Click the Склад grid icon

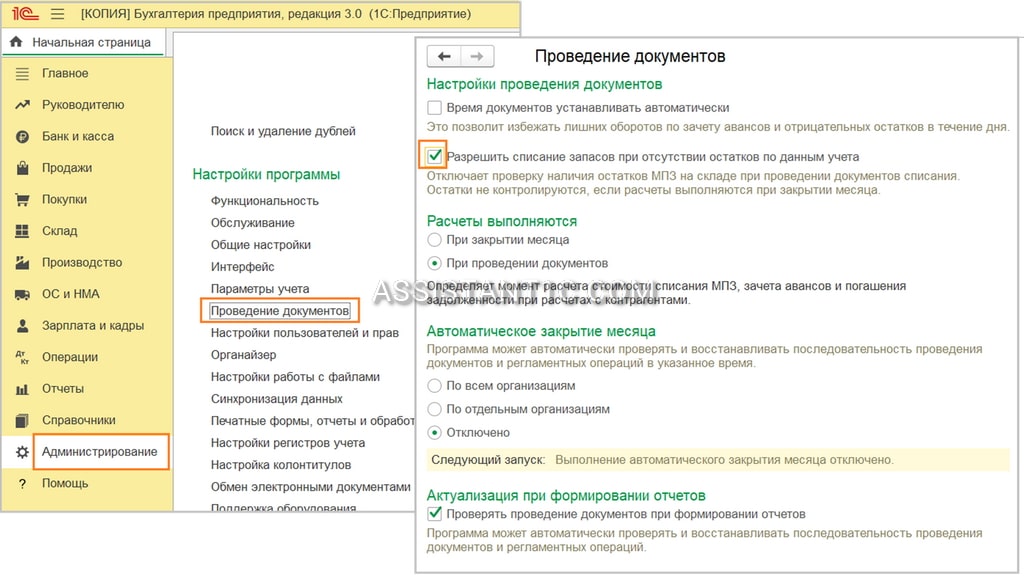(x=22, y=231)
